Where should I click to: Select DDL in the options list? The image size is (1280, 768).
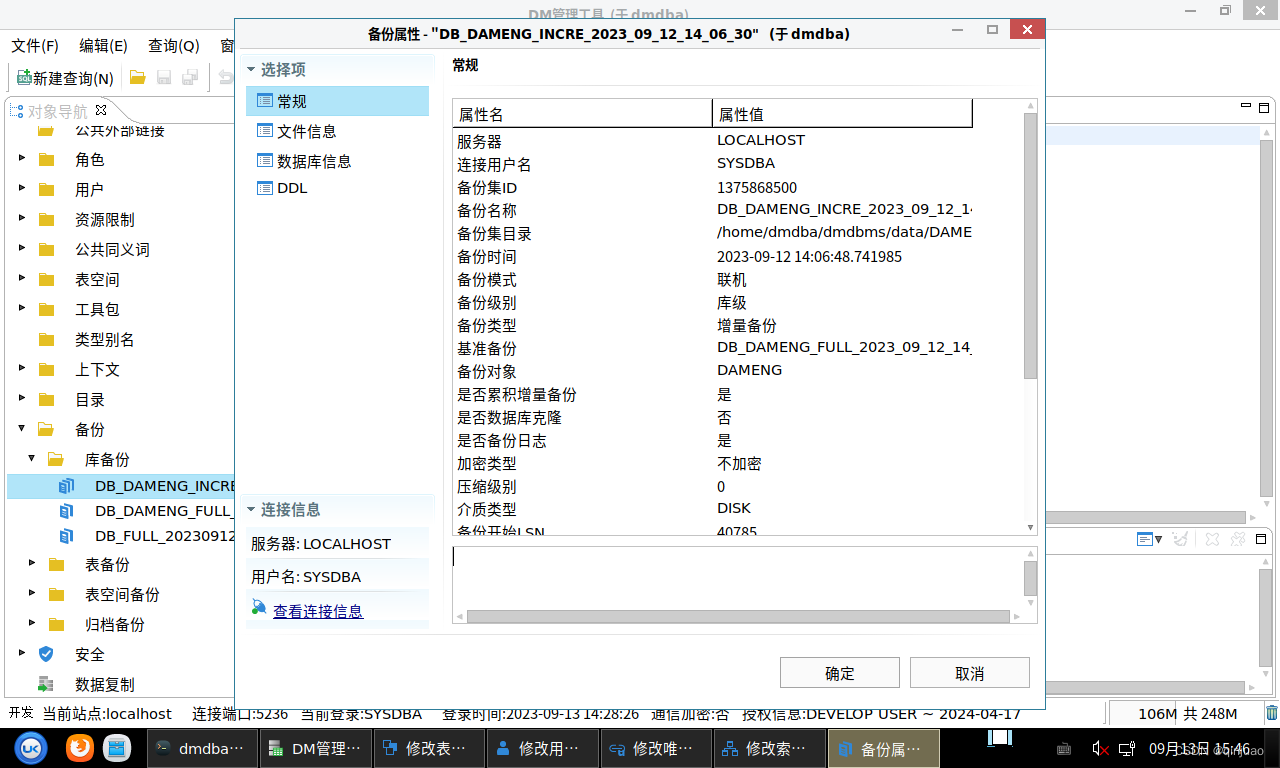point(338,188)
